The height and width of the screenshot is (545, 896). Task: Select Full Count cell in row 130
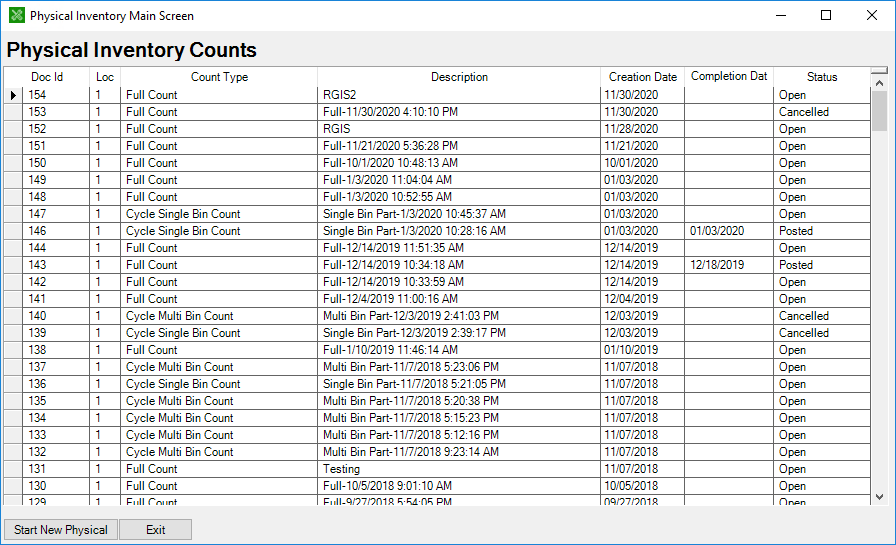219,486
